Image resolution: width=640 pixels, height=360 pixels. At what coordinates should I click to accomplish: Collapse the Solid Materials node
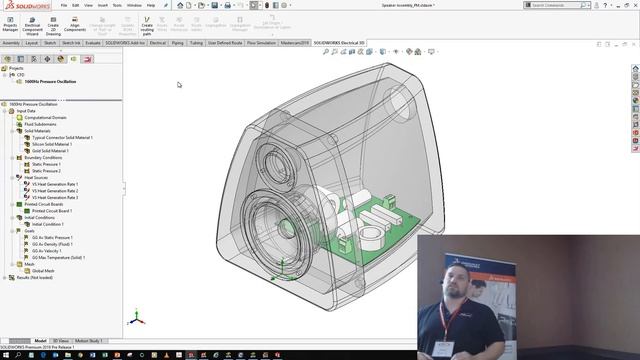tap(12, 131)
